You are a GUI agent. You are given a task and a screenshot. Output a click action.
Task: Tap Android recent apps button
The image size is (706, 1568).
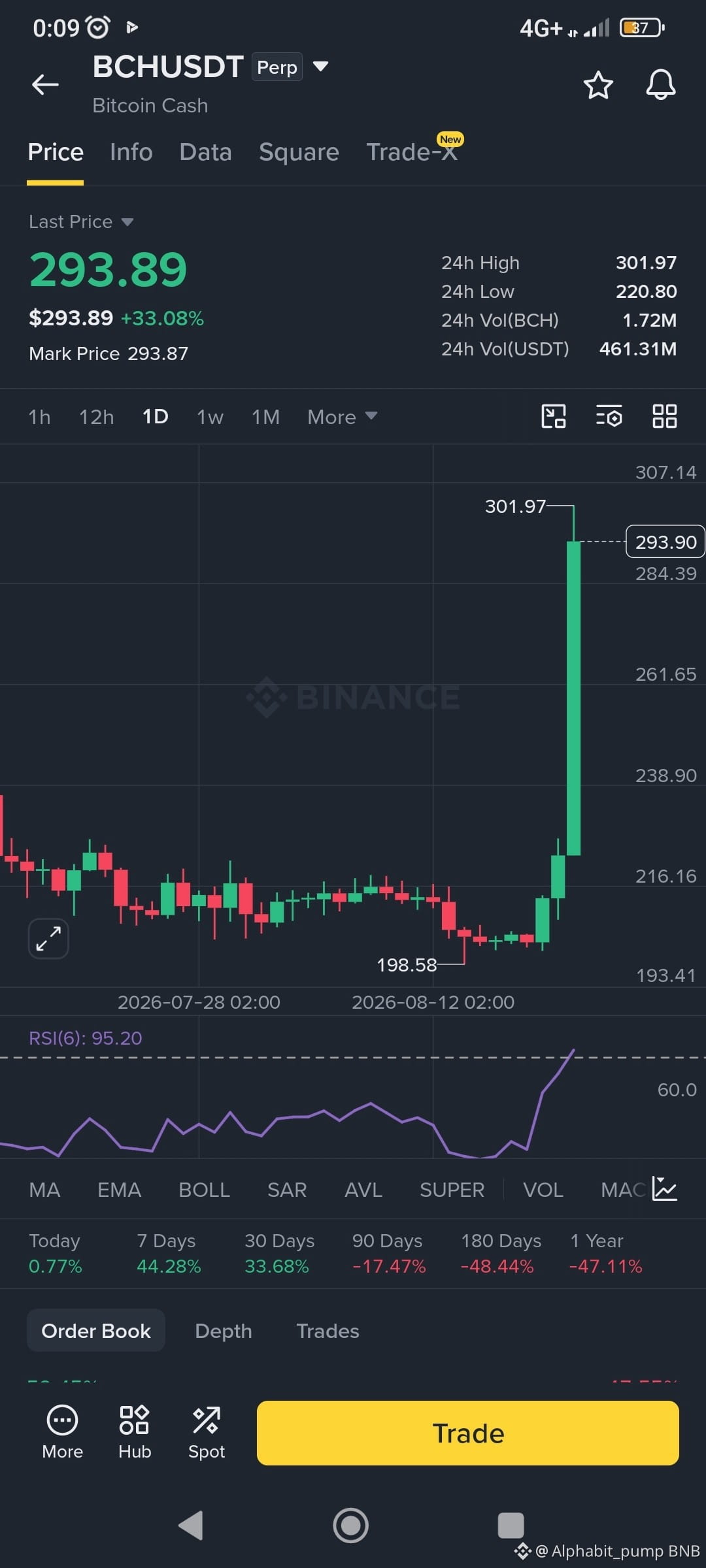pos(511,1526)
